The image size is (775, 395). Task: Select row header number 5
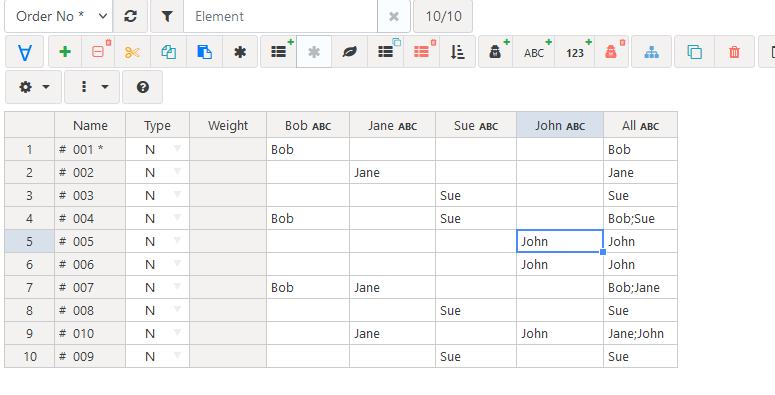(x=30, y=241)
